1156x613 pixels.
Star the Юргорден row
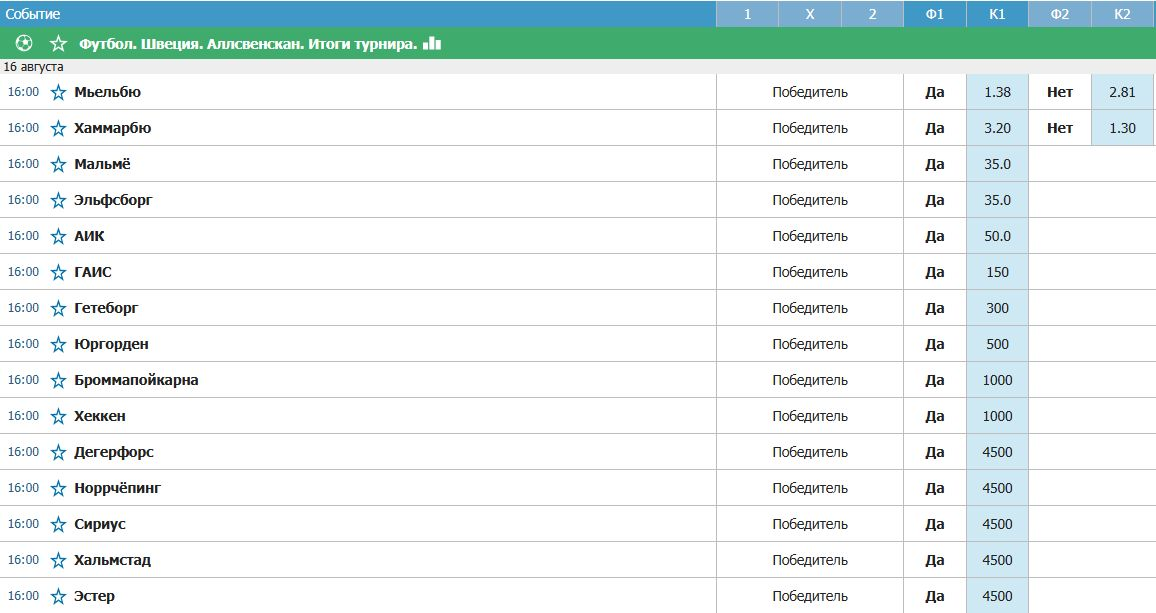pos(58,344)
